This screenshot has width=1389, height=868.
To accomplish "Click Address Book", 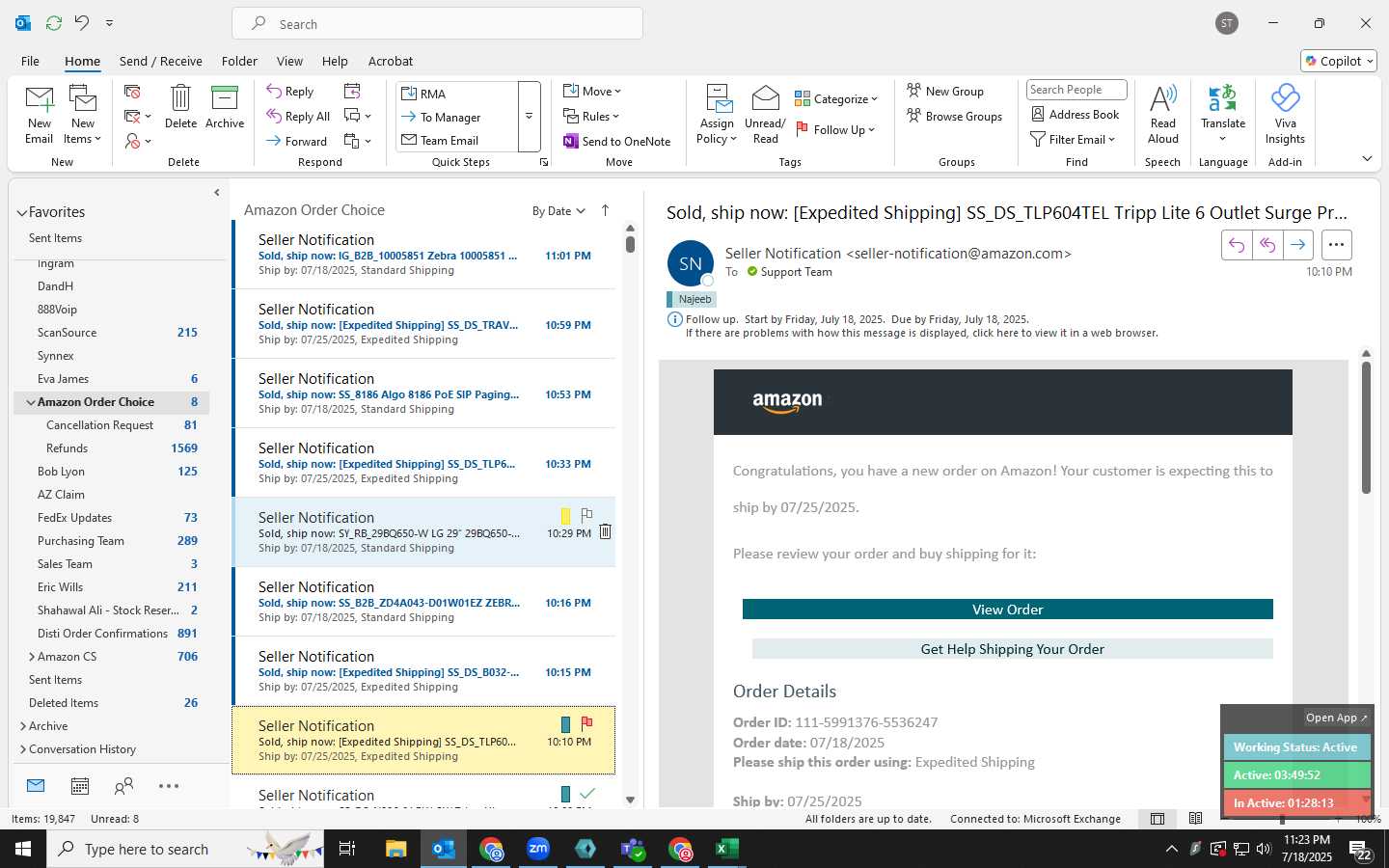I will pos(1075,114).
